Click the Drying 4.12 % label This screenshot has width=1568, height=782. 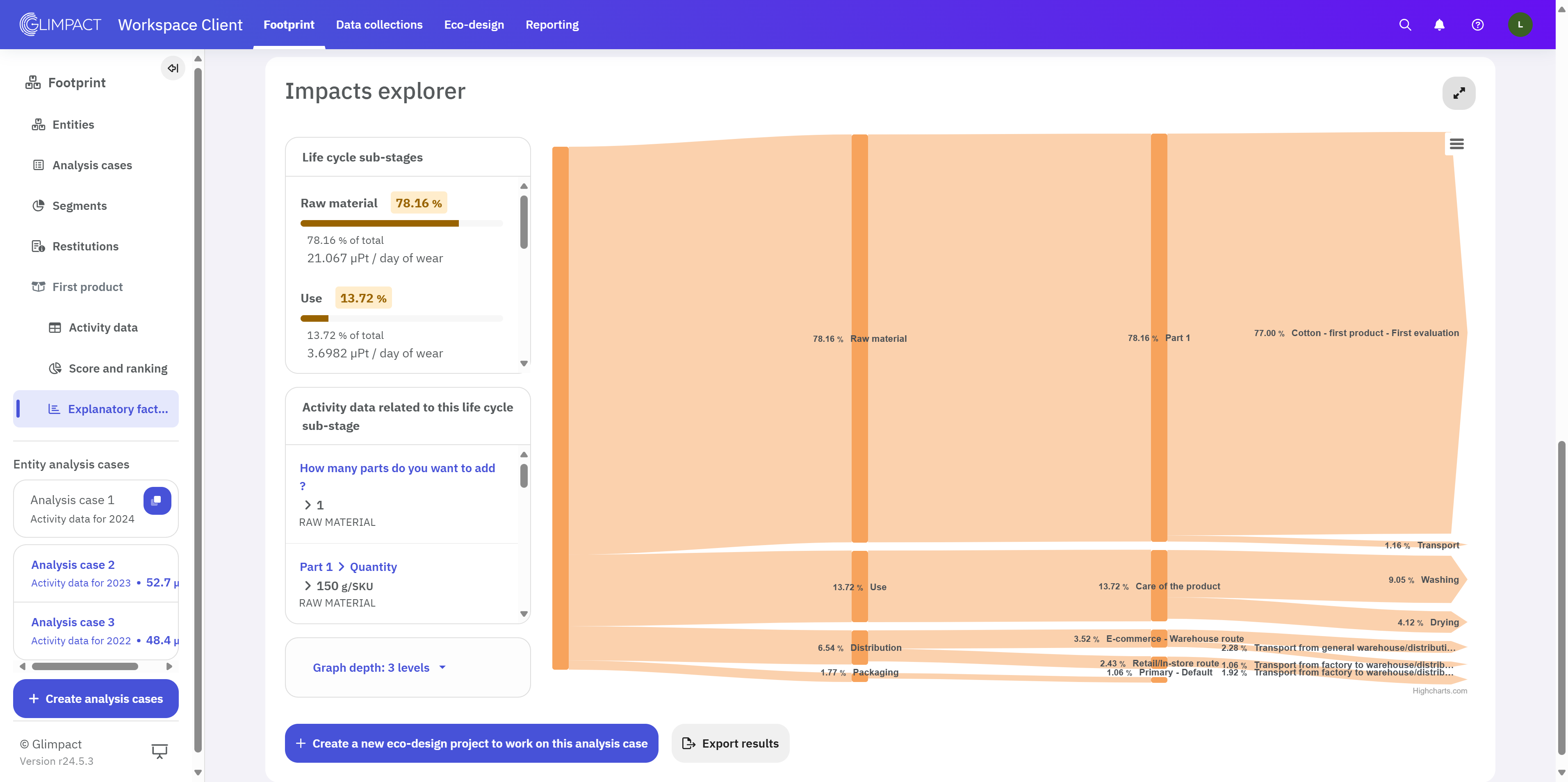[x=1427, y=622]
